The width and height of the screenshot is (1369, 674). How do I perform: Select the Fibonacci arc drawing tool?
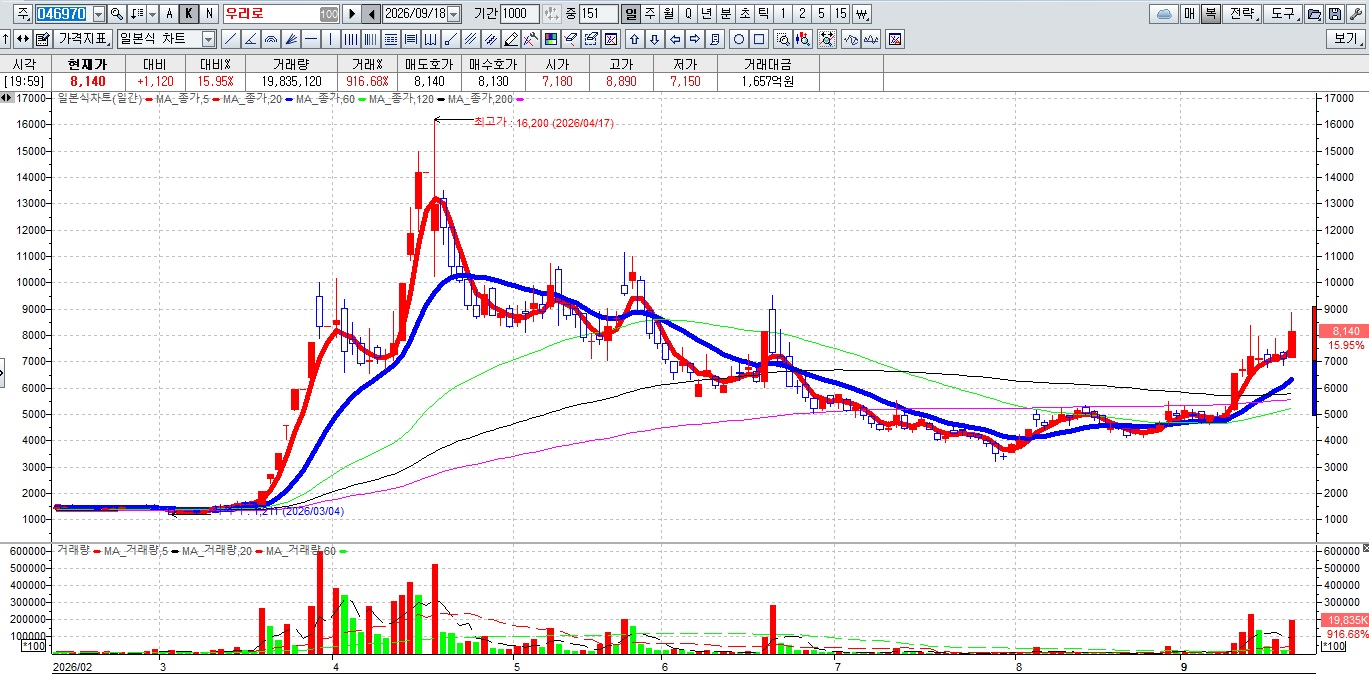[270, 39]
